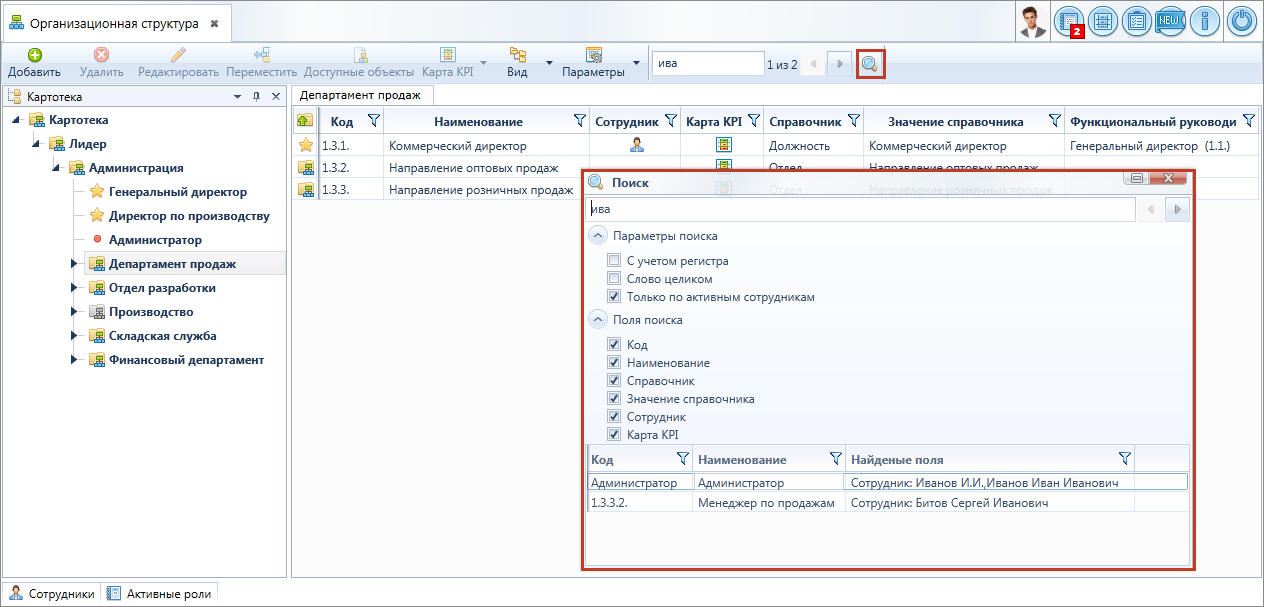Viewport: 1264px width, 607px height.
Task: Expand the Департамент продаж tree node
Action: coord(74,264)
